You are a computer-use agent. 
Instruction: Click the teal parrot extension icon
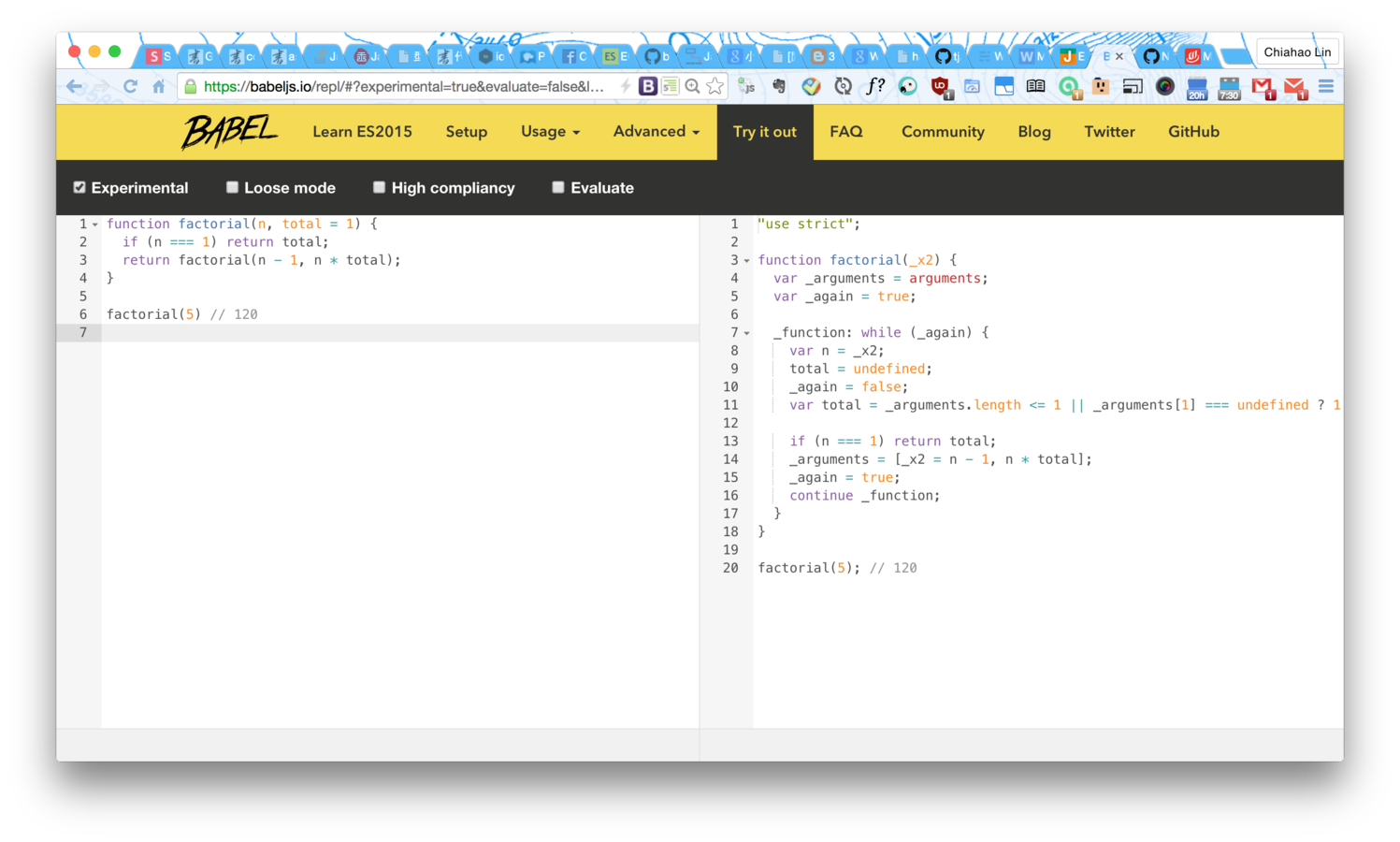coord(907,86)
